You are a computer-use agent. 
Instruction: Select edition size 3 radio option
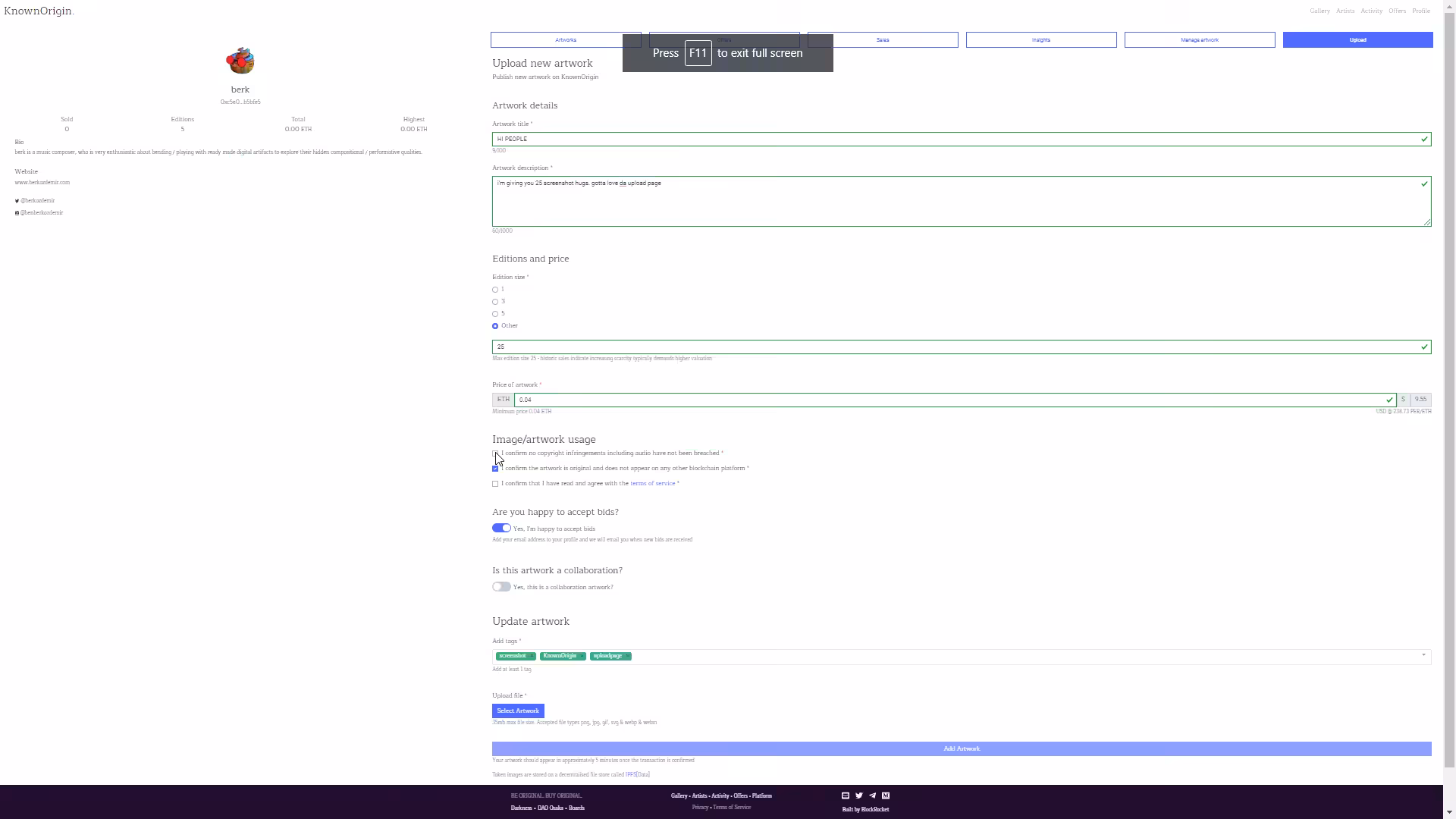coord(495,302)
